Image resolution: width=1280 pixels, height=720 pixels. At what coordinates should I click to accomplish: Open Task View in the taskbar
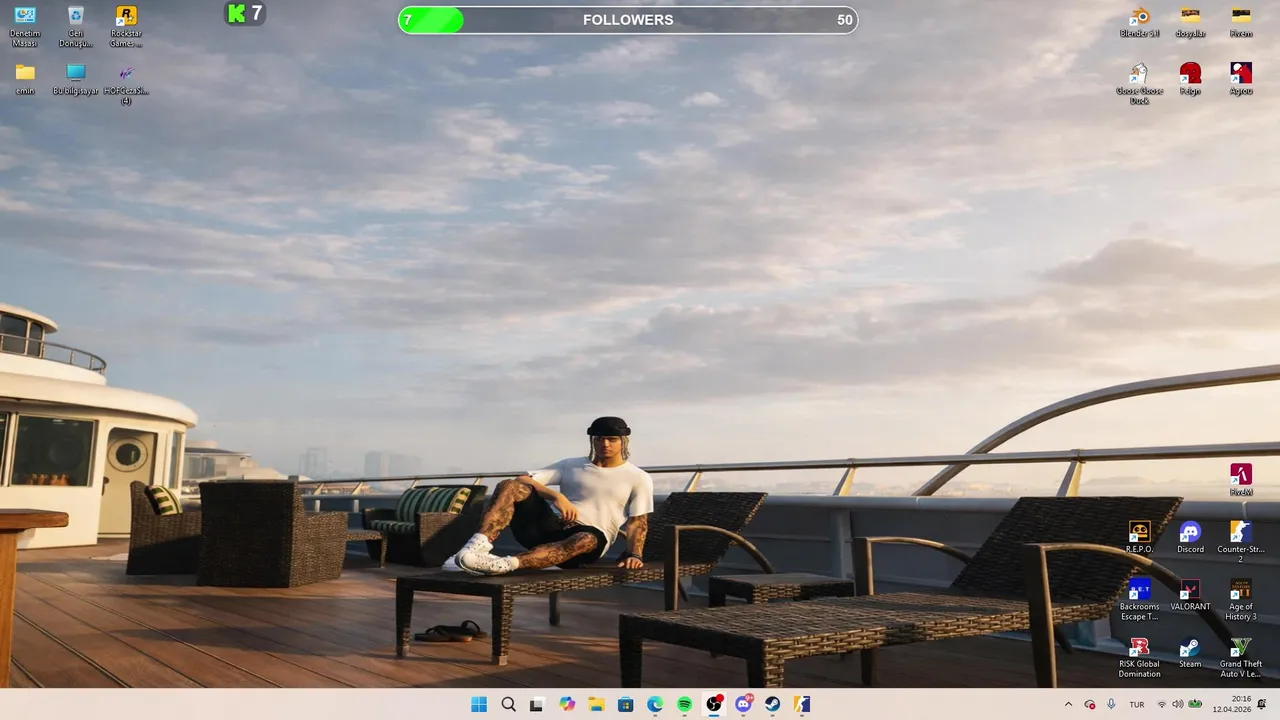[x=537, y=704]
